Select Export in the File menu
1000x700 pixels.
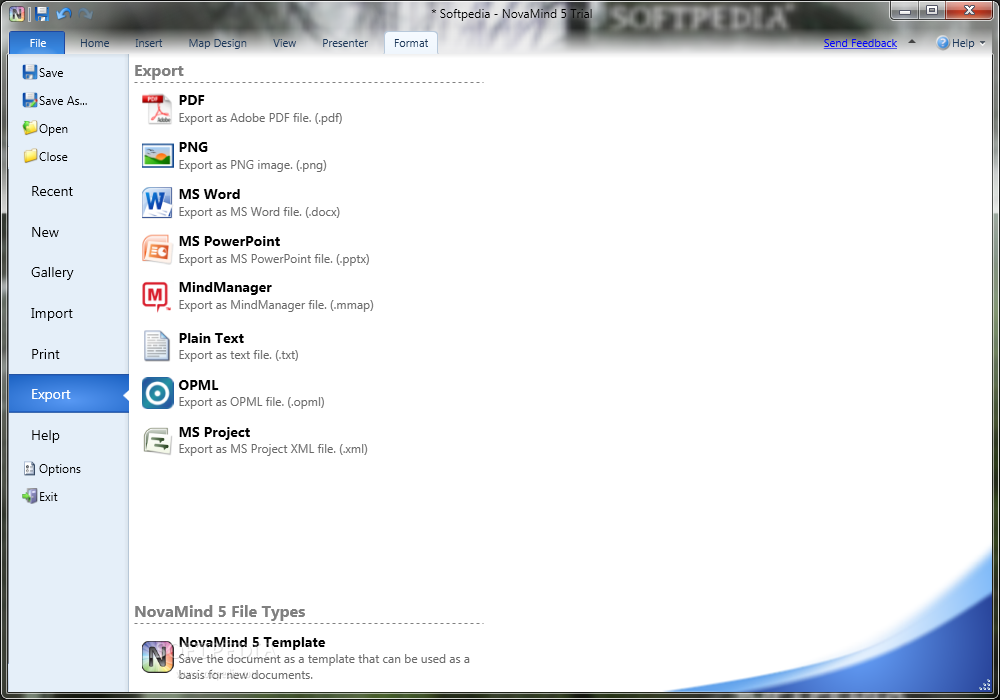[69, 394]
